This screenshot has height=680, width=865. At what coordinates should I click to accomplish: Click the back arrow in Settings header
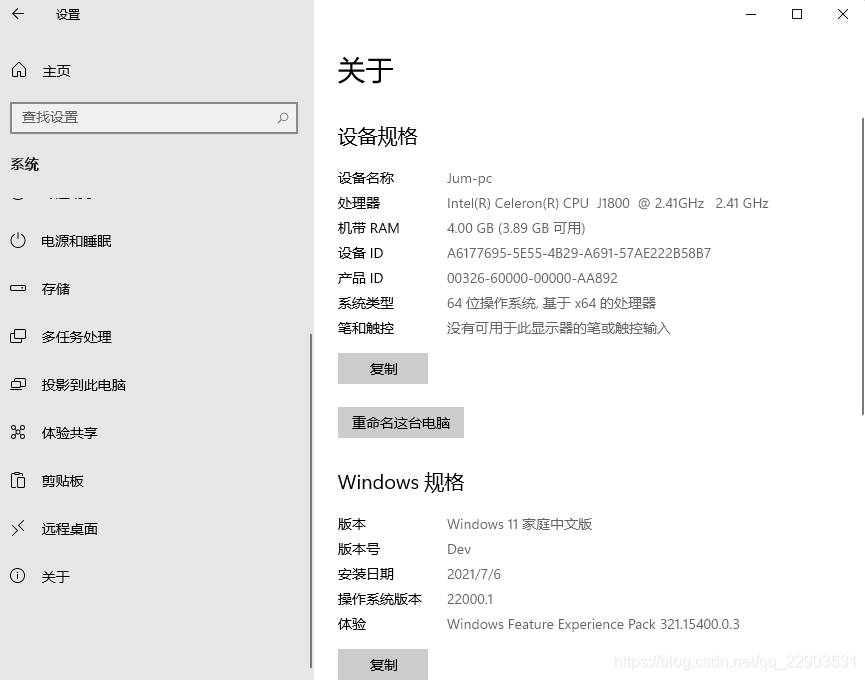(x=18, y=14)
